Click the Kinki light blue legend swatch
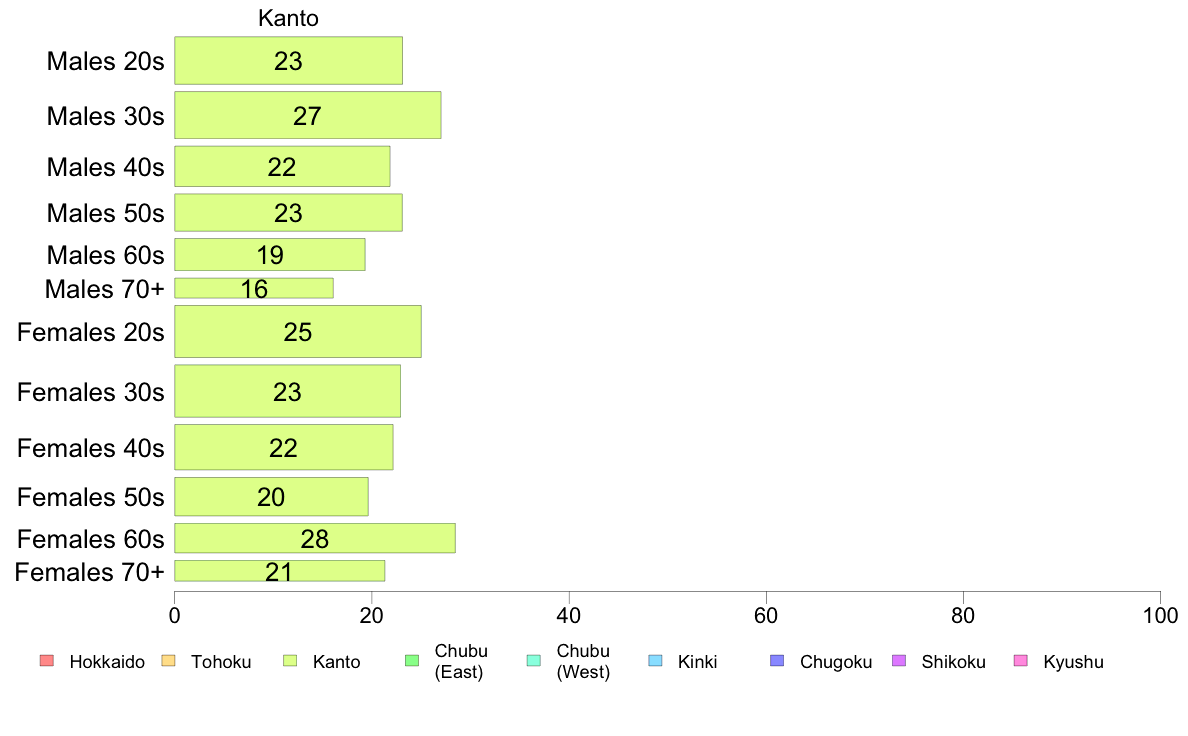The image size is (1188, 736). click(655, 661)
